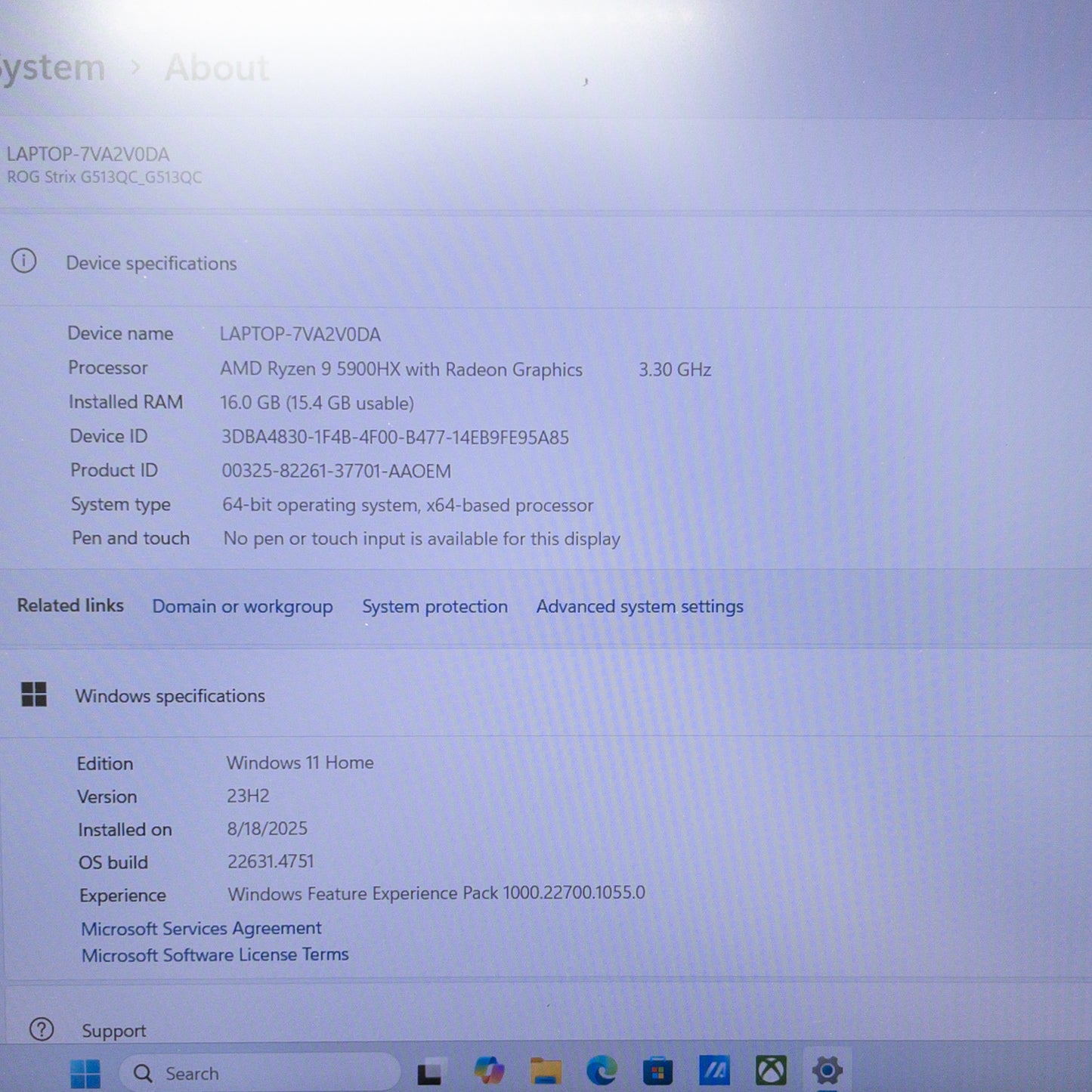This screenshot has height=1092, width=1092.
Task: Open Task View from the taskbar
Action: coord(429,1072)
